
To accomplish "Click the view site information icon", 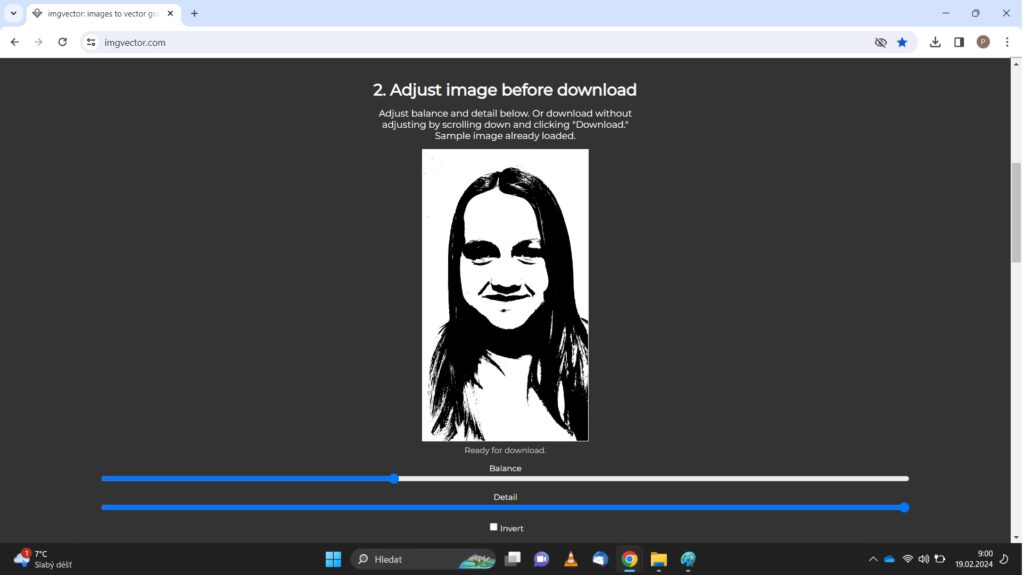I will (91, 42).
